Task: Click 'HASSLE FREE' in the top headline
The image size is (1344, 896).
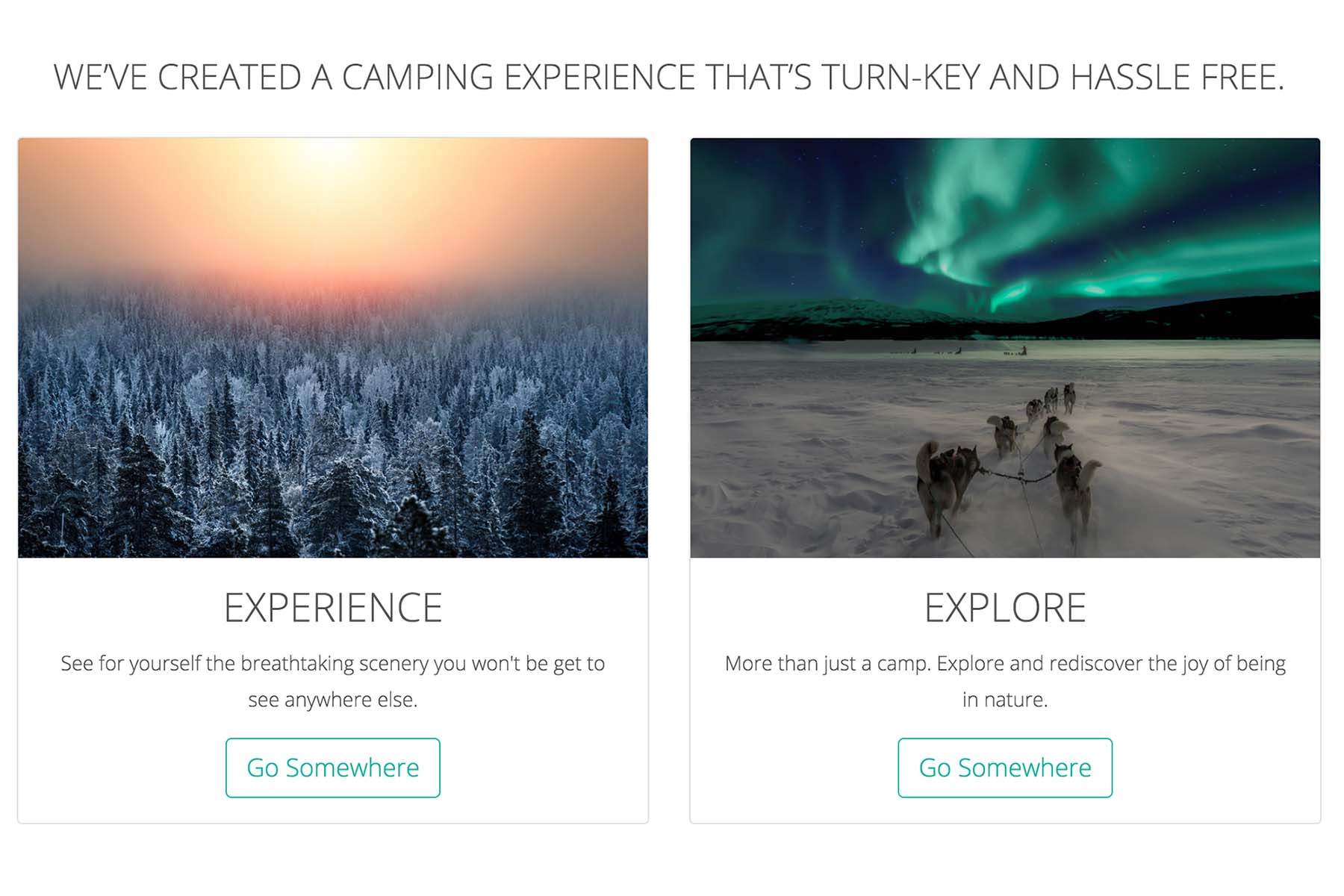Action: pos(1177,78)
